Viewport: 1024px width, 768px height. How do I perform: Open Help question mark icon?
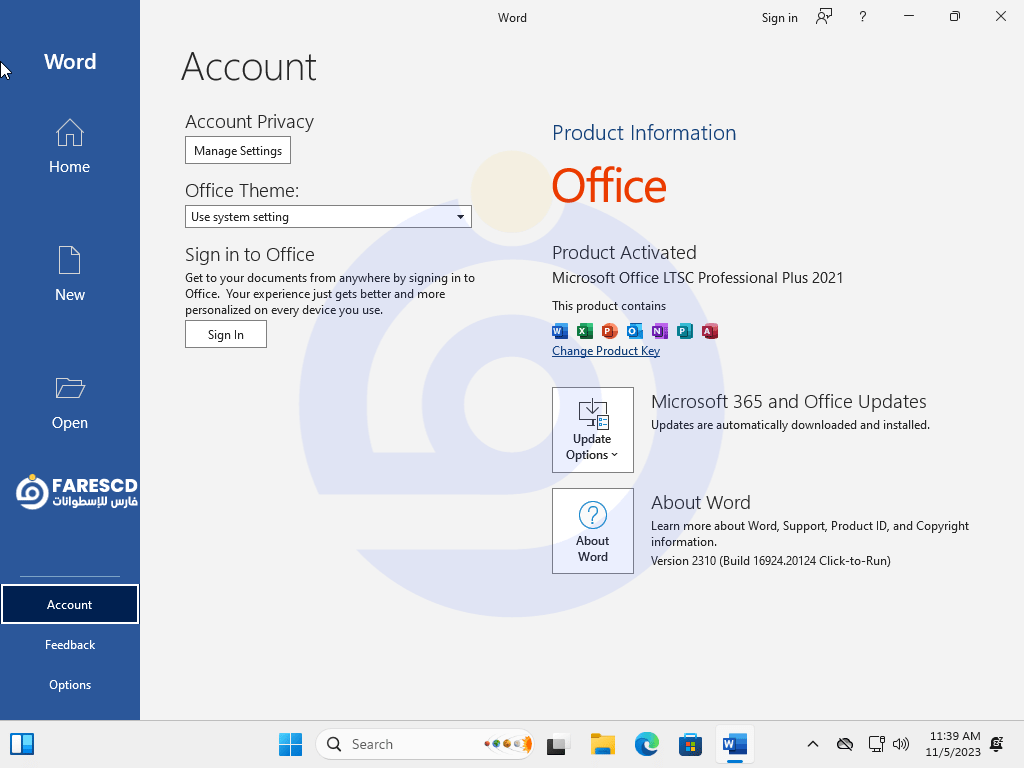(863, 17)
